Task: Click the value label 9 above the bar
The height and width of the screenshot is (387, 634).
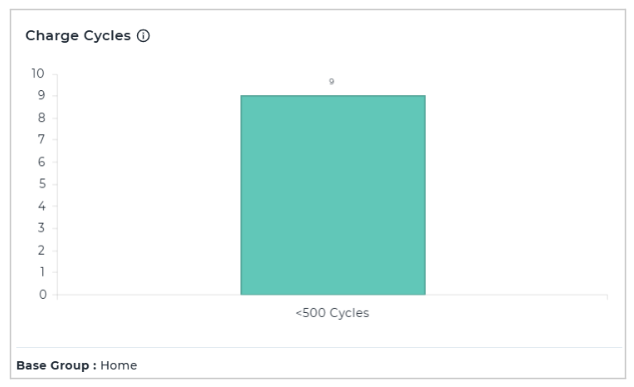Action: point(332,81)
